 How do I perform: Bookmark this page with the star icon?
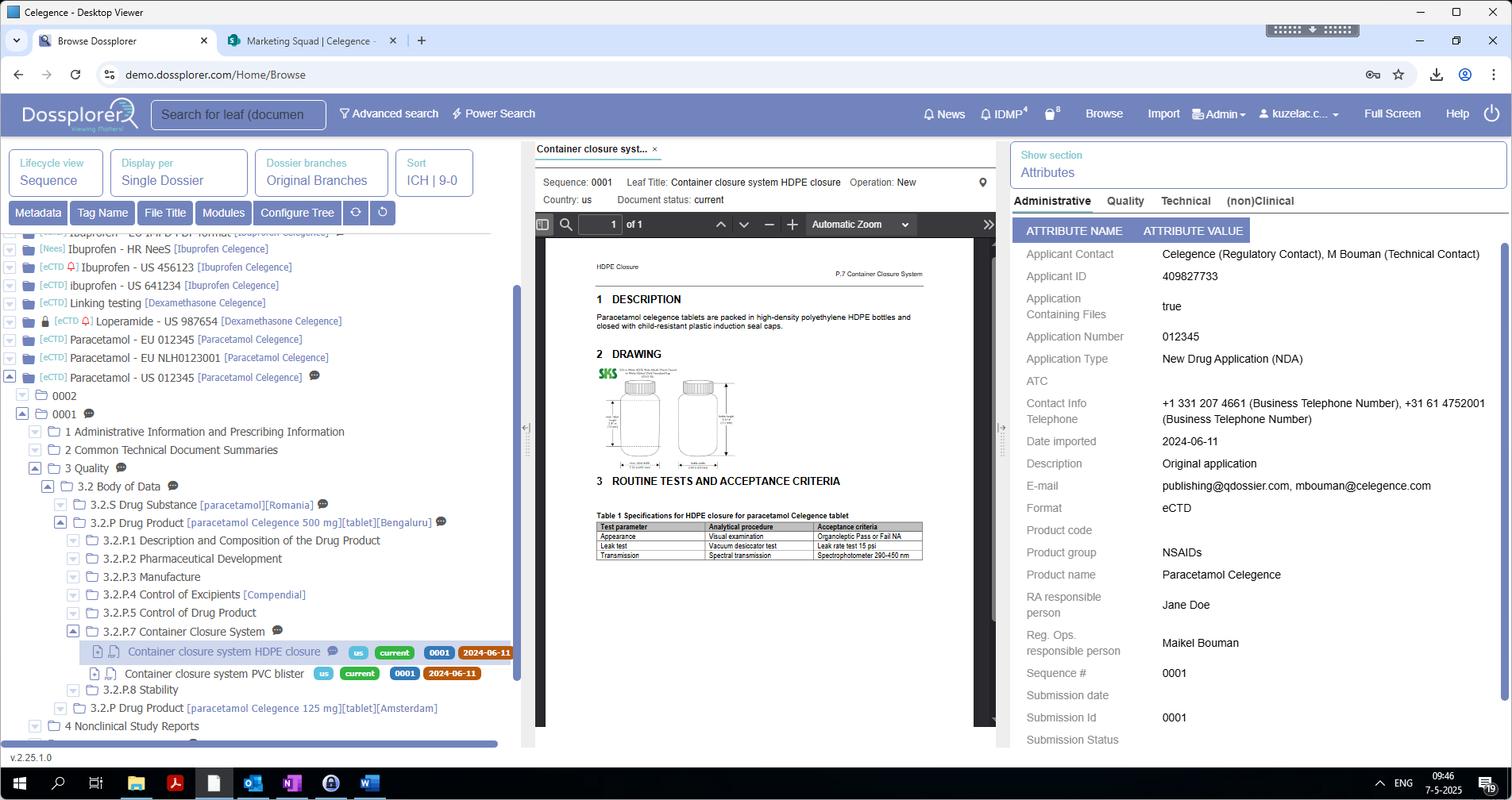point(1398,75)
